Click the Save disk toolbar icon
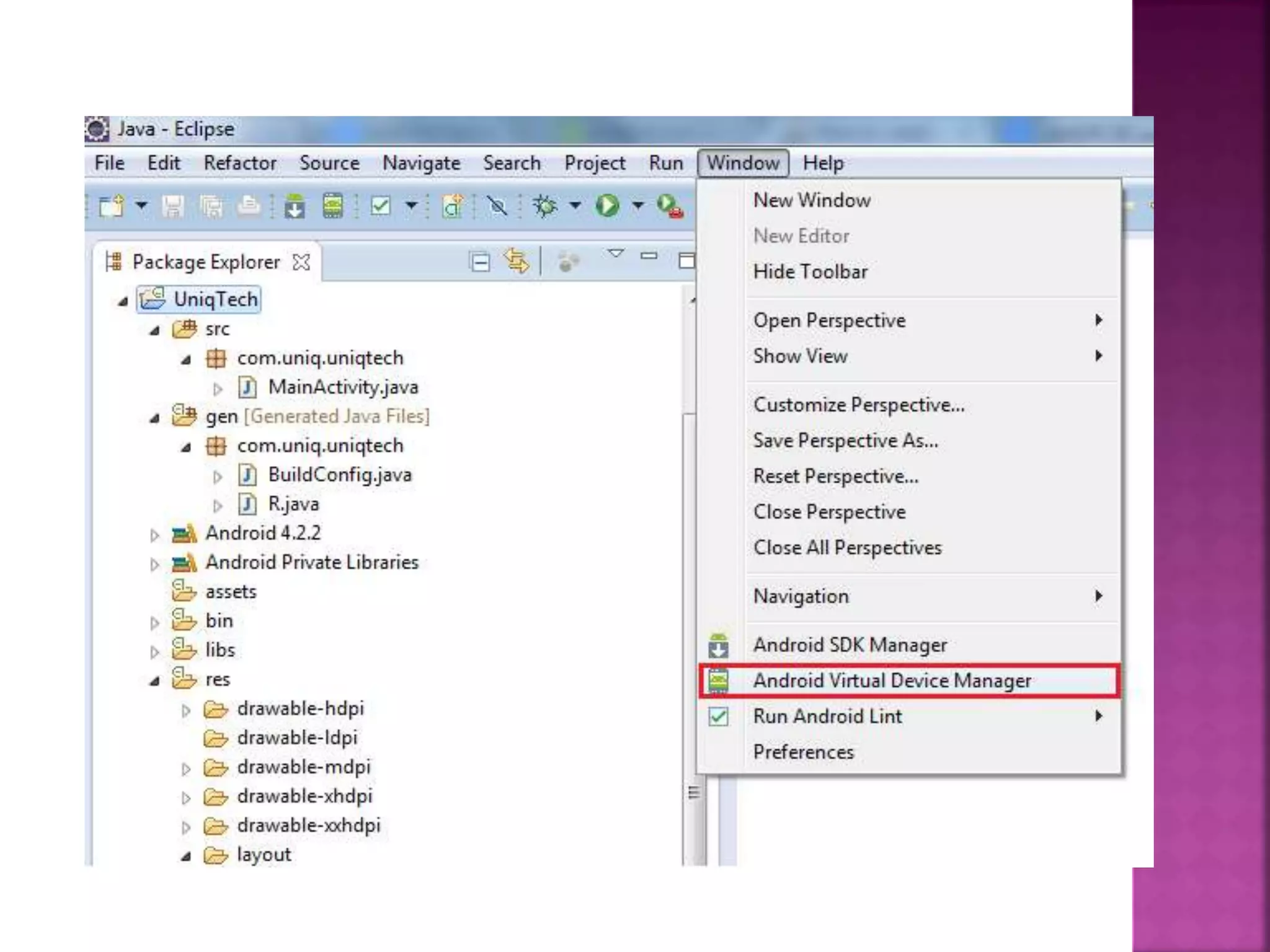This screenshot has width=1270, height=952. tap(173, 206)
